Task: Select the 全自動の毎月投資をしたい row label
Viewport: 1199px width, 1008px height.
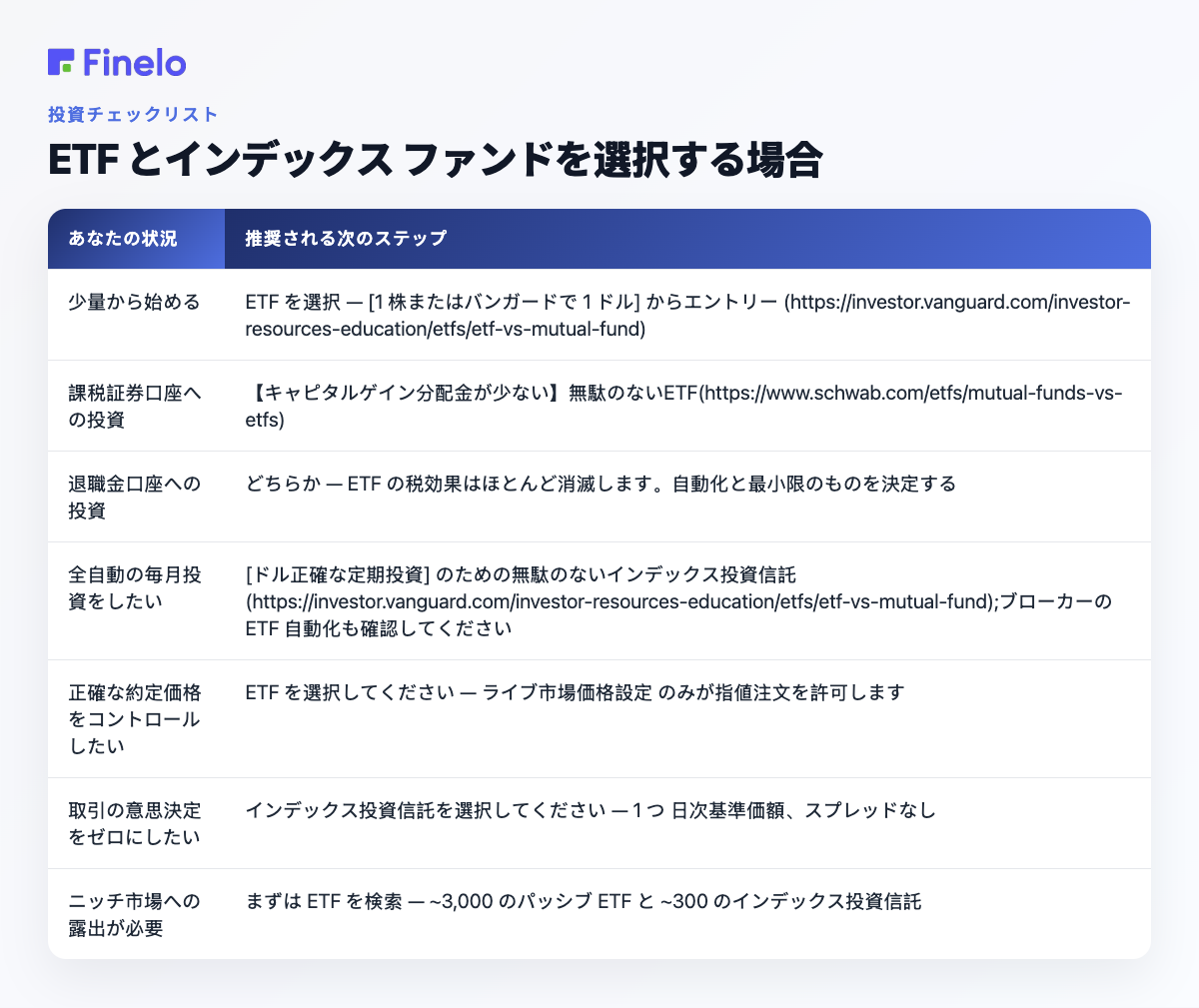Action: pos(134,588)
